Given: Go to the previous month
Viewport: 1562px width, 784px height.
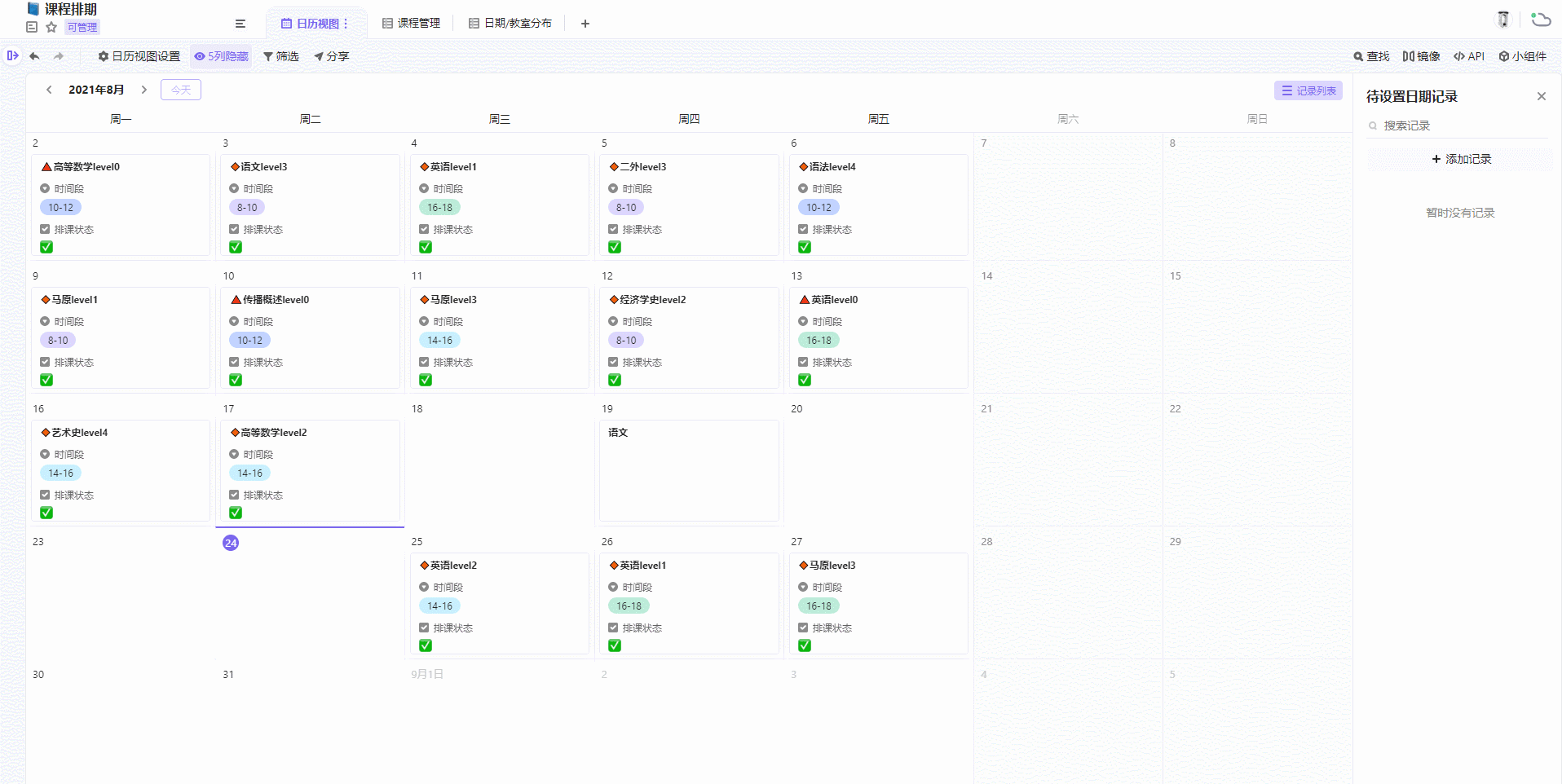Looking at the screenshot, I should [49, 90].
